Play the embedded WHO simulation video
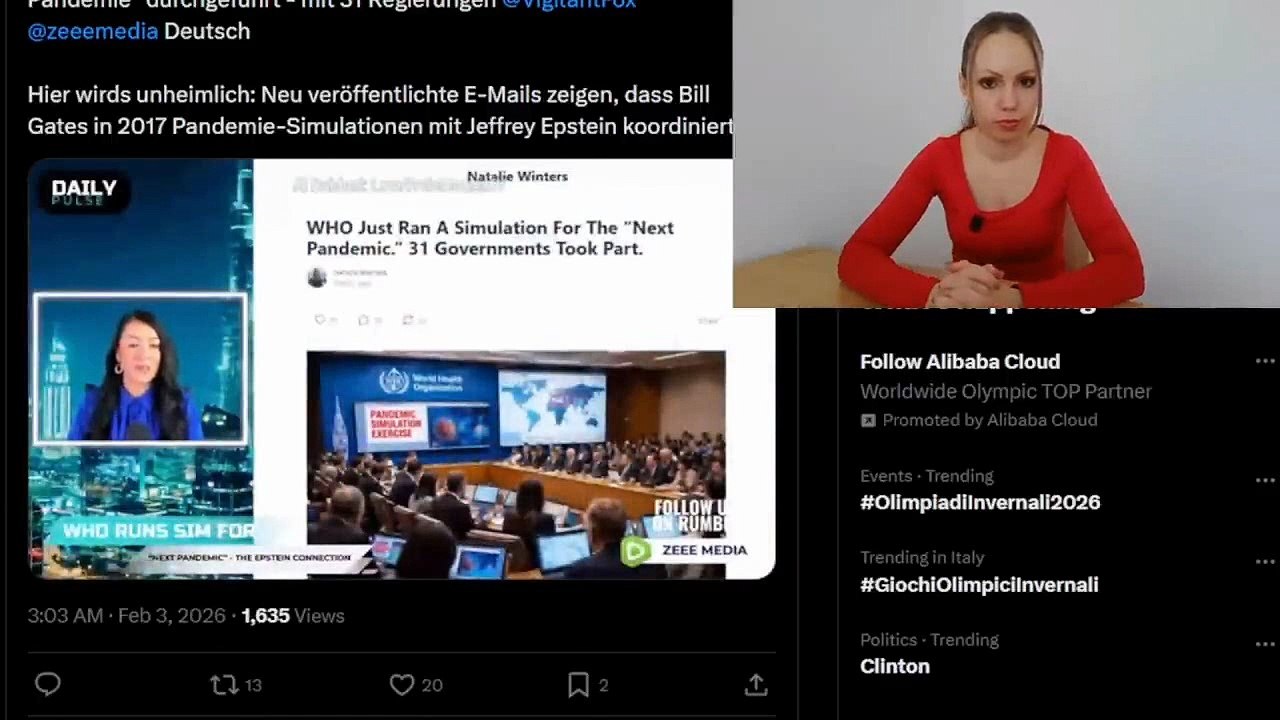This screenshot has width=1280, height=720. 401,369
